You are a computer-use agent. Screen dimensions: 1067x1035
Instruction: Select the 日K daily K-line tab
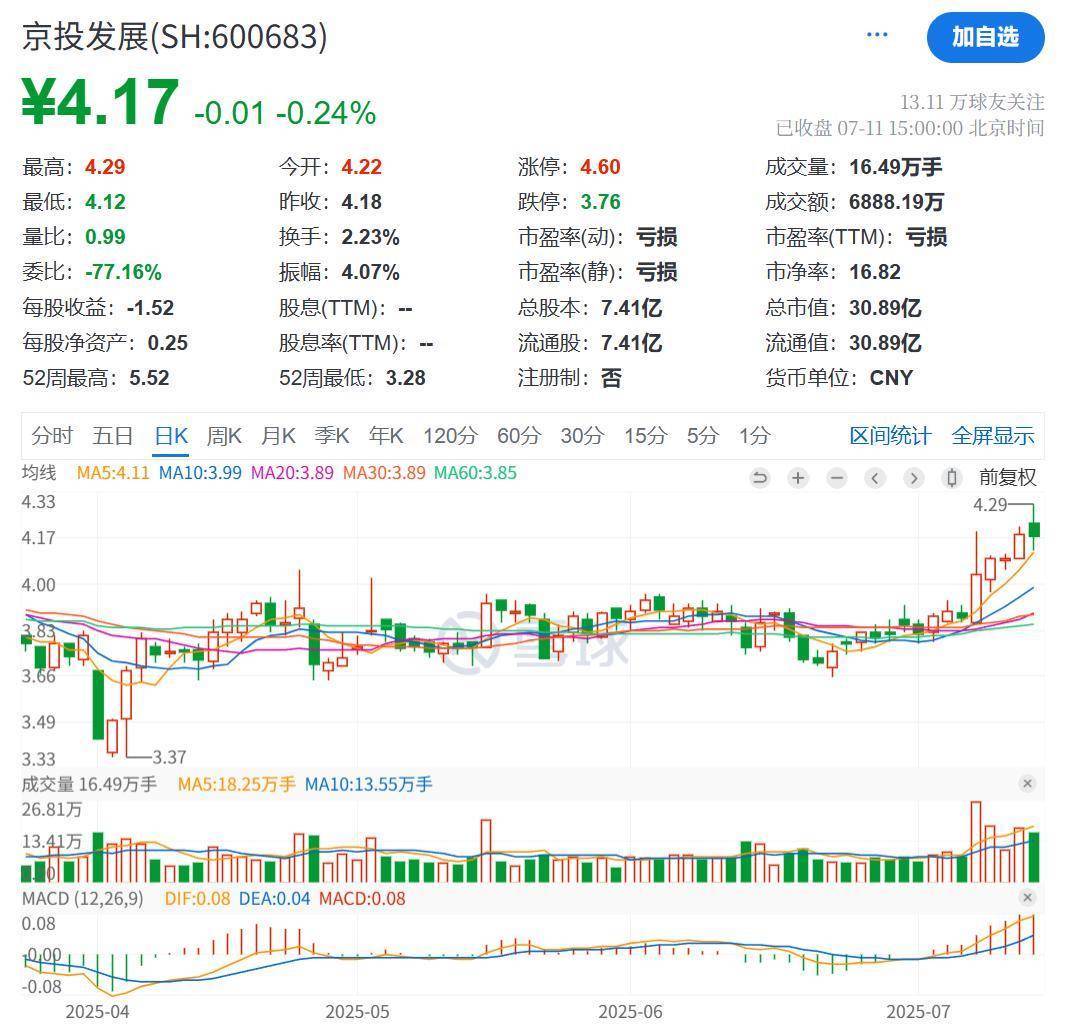pos(171,436)
